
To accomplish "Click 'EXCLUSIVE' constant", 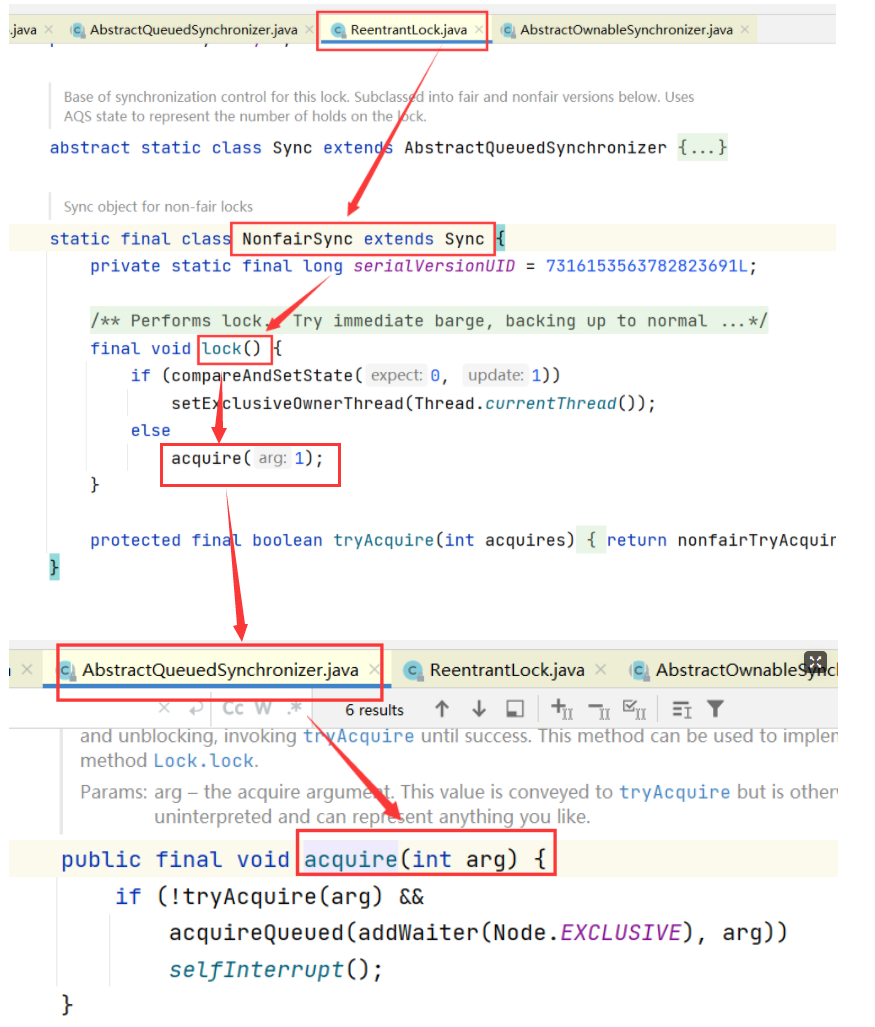I will tap(621, 933).
